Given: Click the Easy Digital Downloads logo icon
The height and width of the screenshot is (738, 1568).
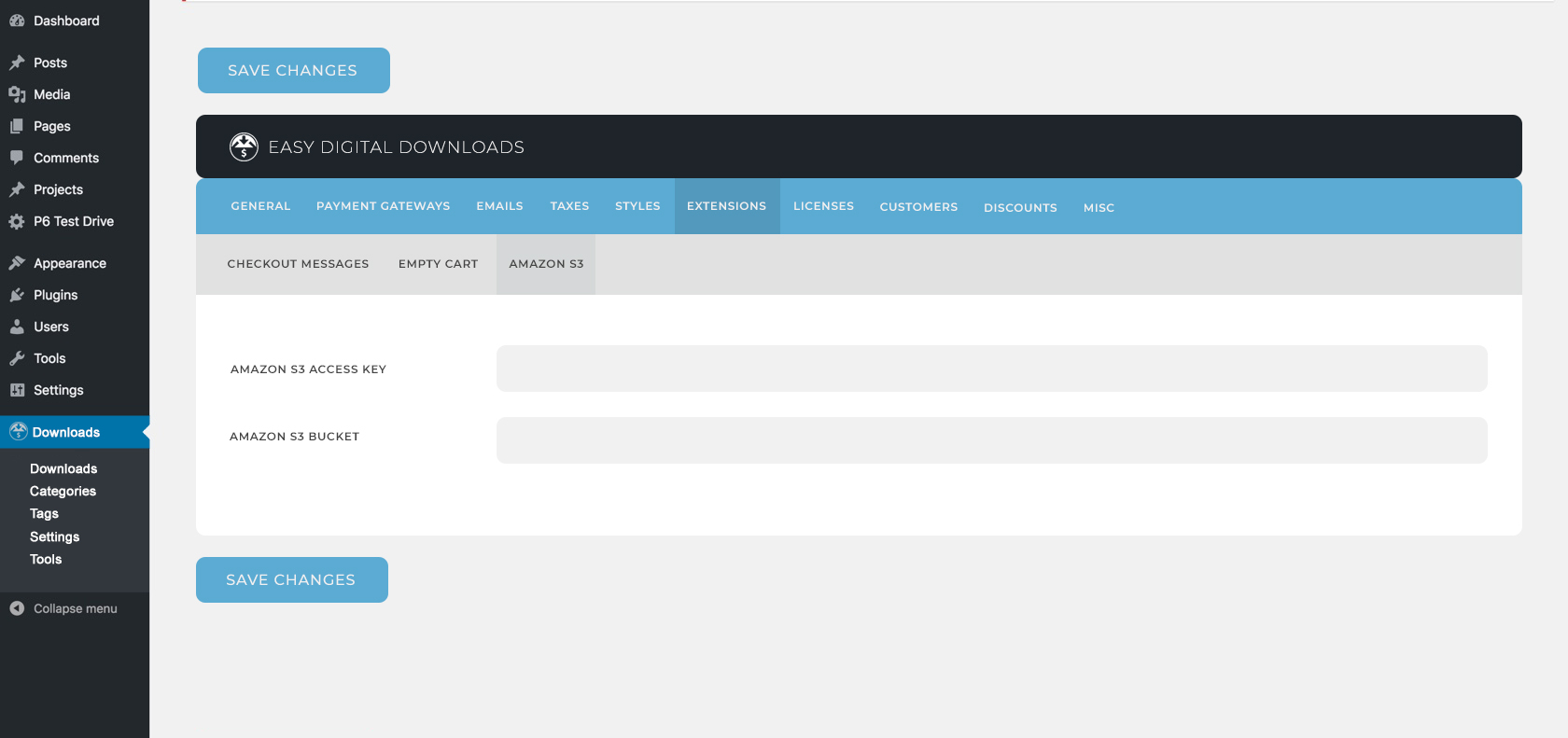Looking at the screenshot, I should (x=244, y=146).
